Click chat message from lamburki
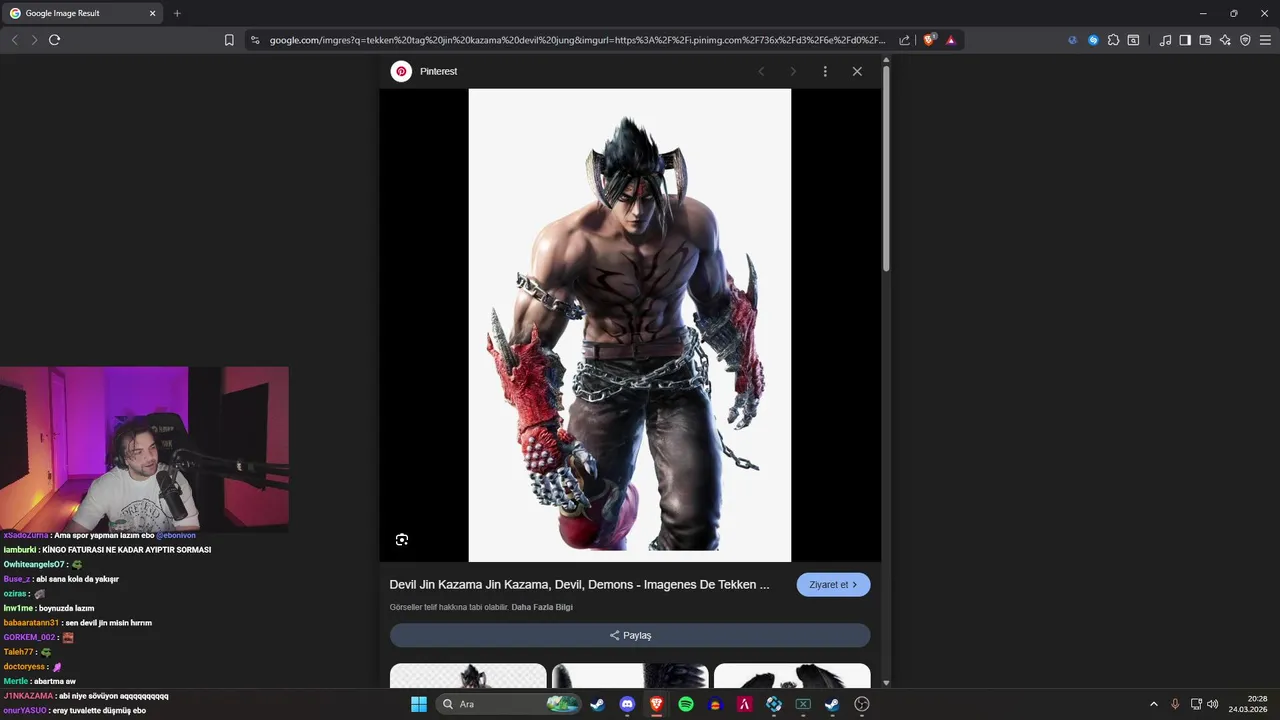This screenshot has height=720, width=1280. tap(107, 550)
